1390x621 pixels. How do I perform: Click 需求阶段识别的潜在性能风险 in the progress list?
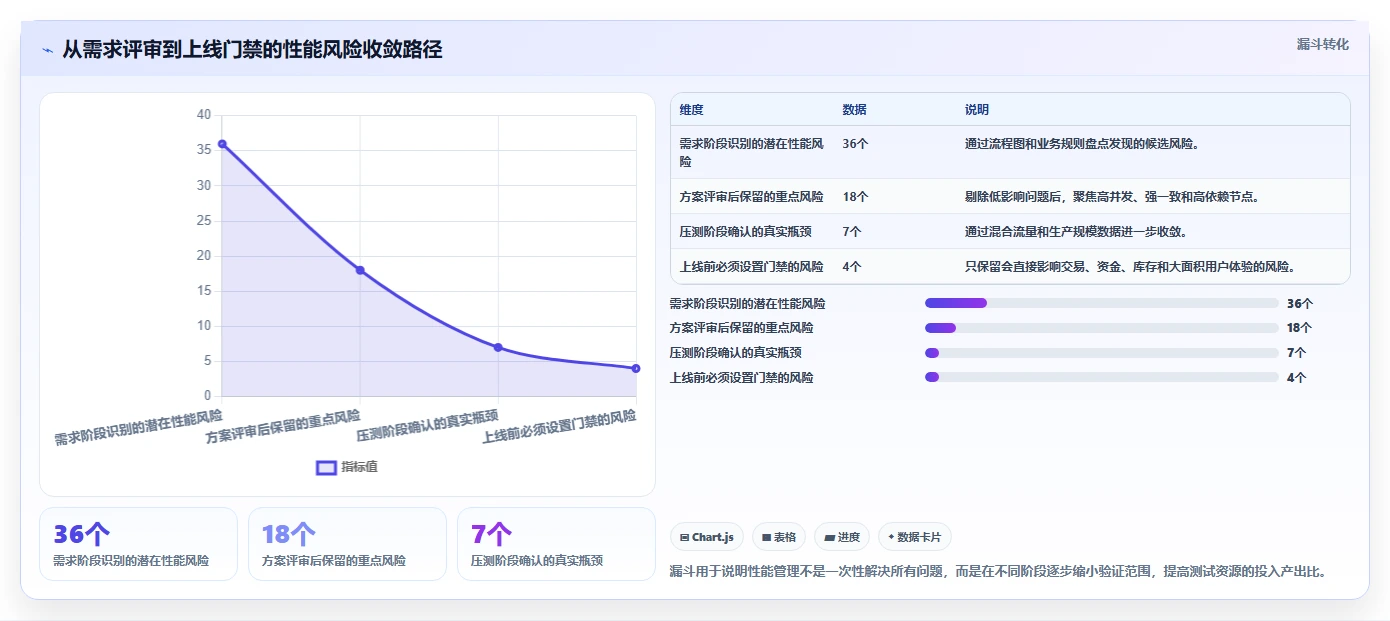click(747, 303)
